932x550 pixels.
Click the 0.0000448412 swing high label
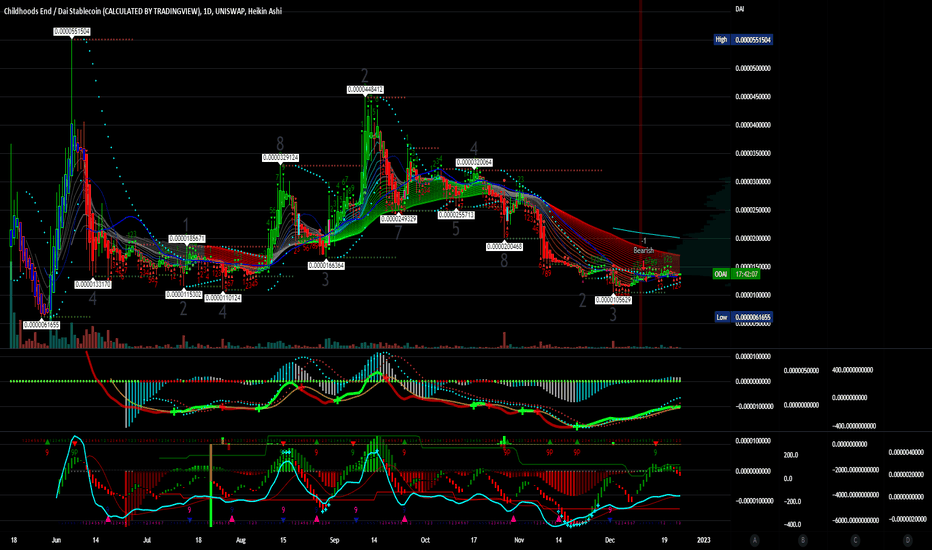pos(365,90)
